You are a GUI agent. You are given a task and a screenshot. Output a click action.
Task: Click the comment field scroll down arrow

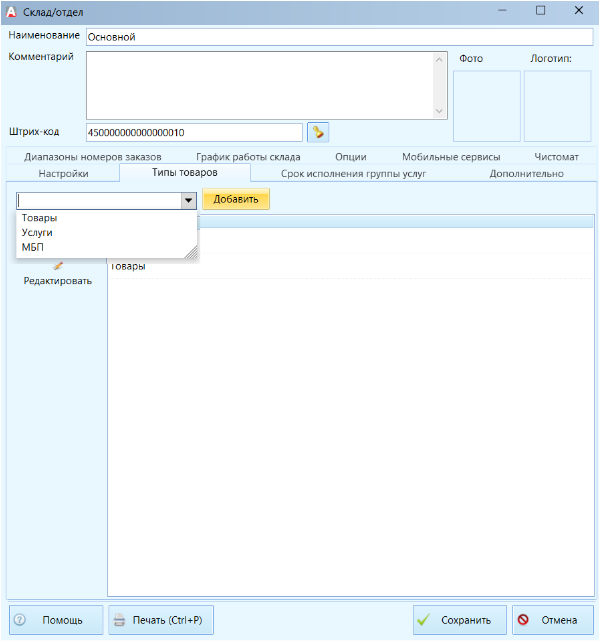[x=439, y=111]
